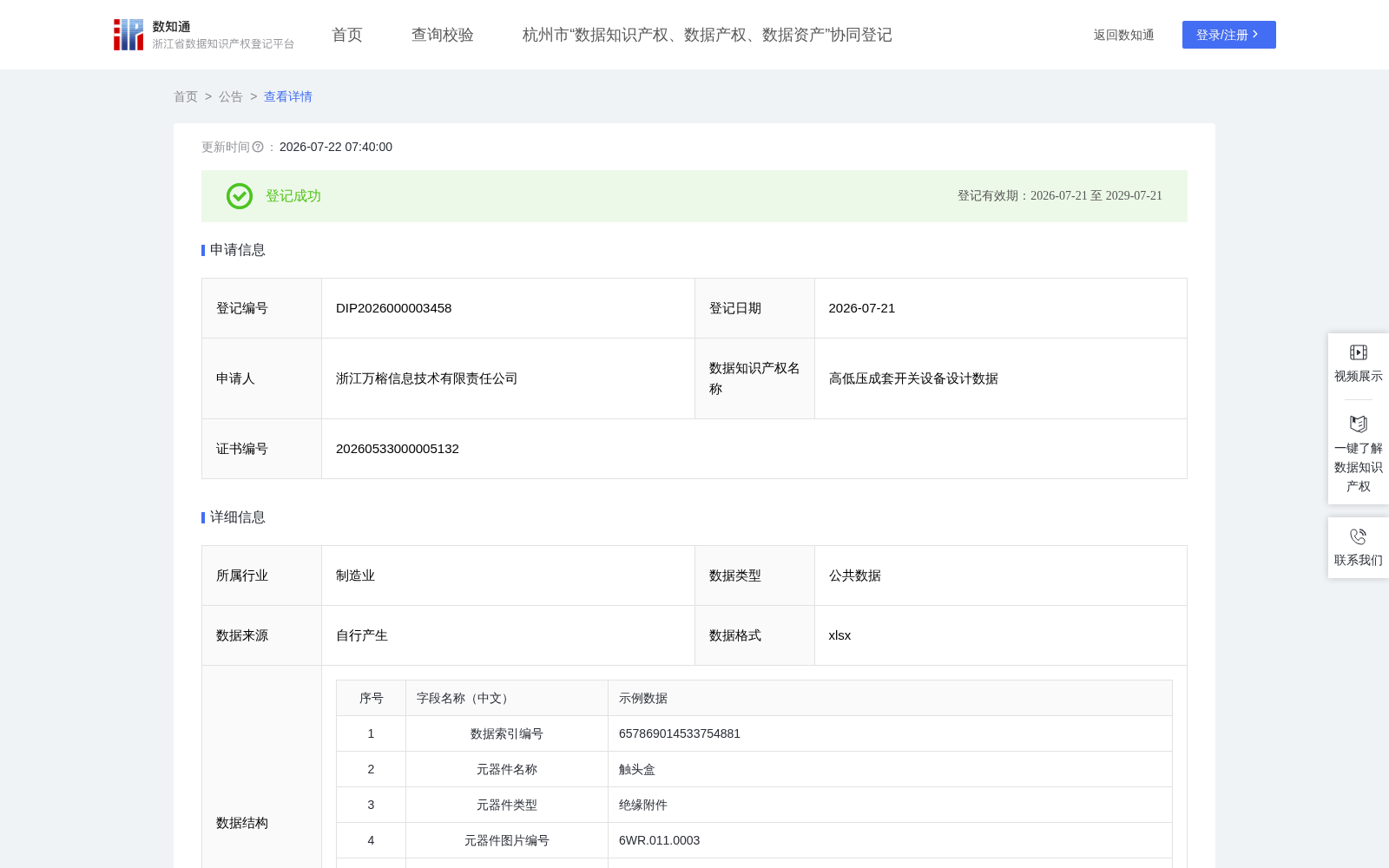Click the 序号 column header
Image resolution: width=1389 pixels, height=868 pixels.
[x=372, y=698]
